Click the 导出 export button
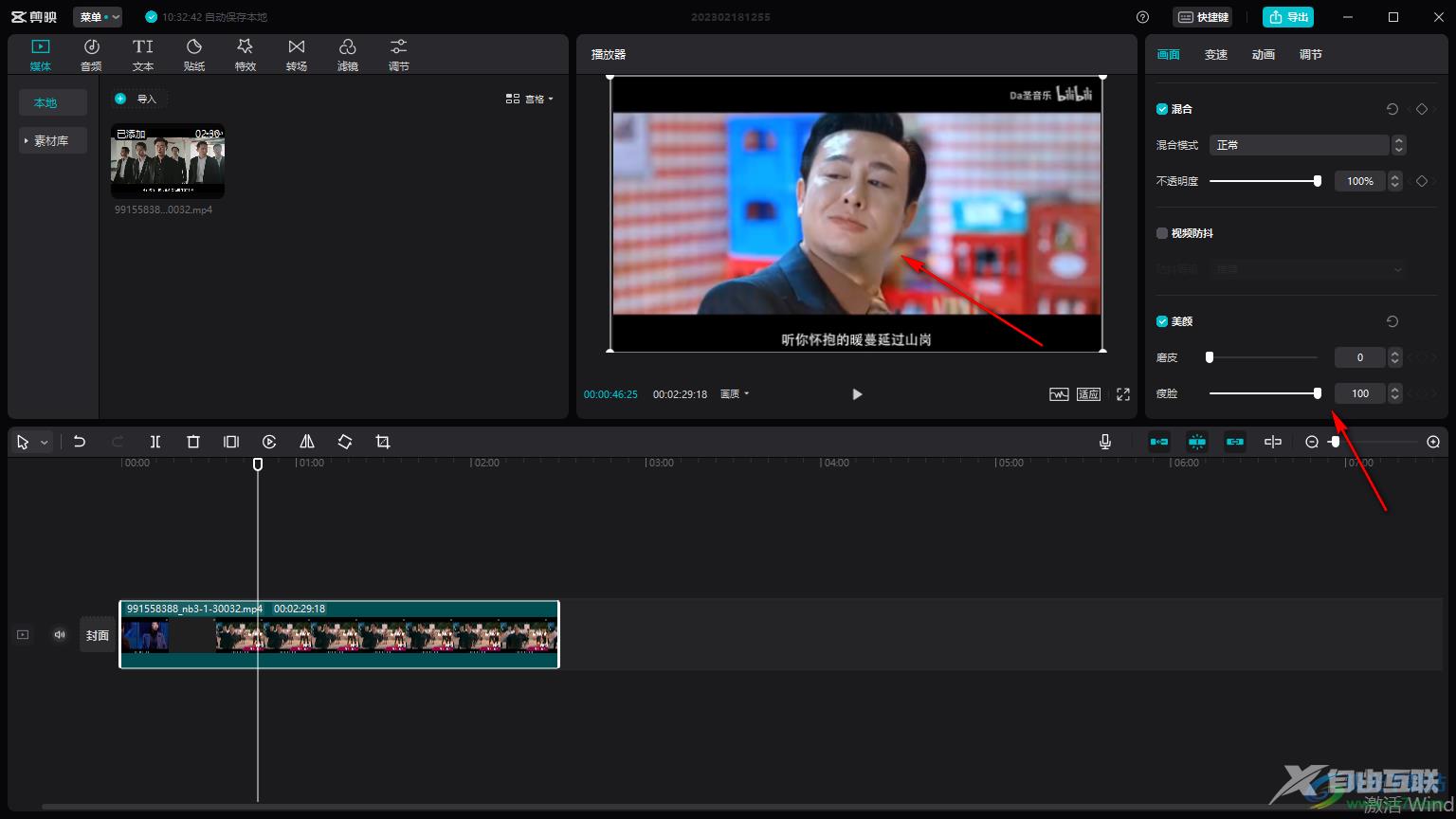Viewport: 1456px width, 819px height. (1288, 17)
